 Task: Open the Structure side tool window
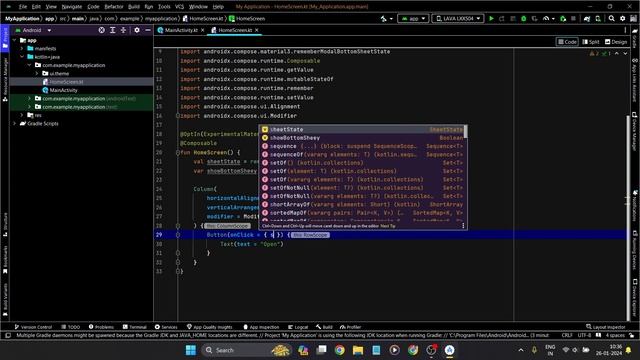point(5,225)
